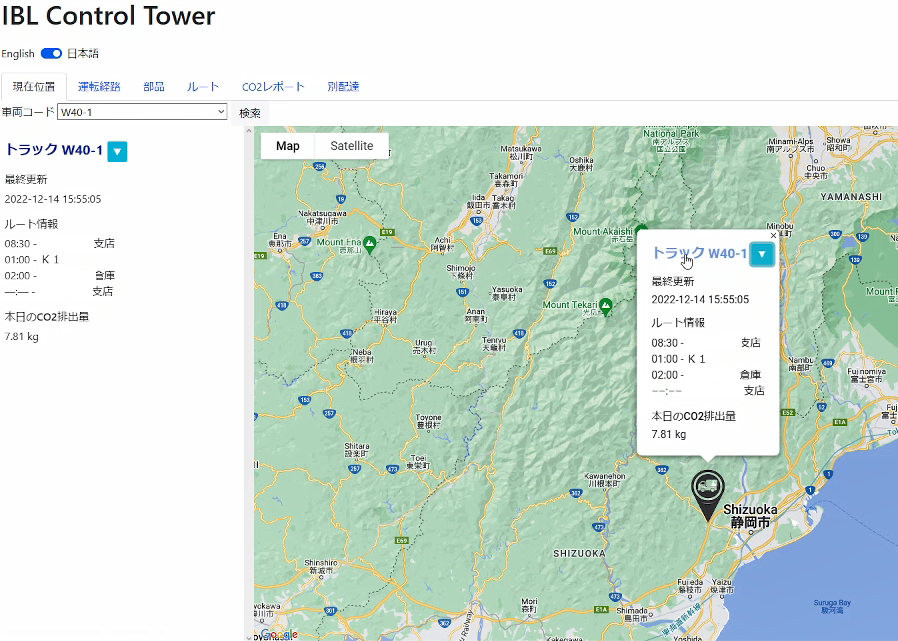Expand the map popup's arrow button
898x641 pixels.
tap(762, 254)
